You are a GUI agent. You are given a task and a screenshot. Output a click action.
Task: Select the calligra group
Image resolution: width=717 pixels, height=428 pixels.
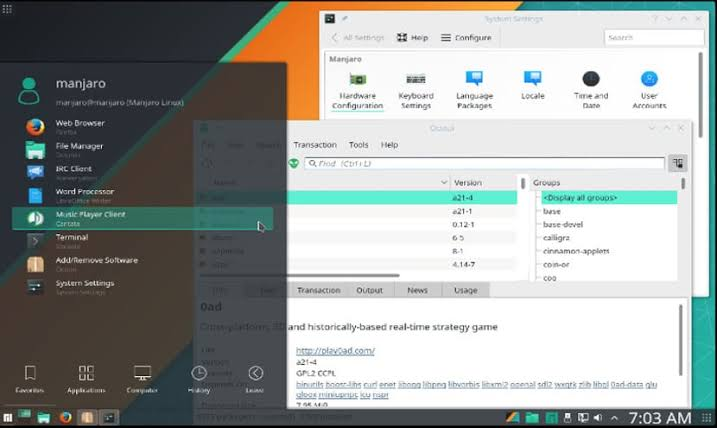pos(556,238)
